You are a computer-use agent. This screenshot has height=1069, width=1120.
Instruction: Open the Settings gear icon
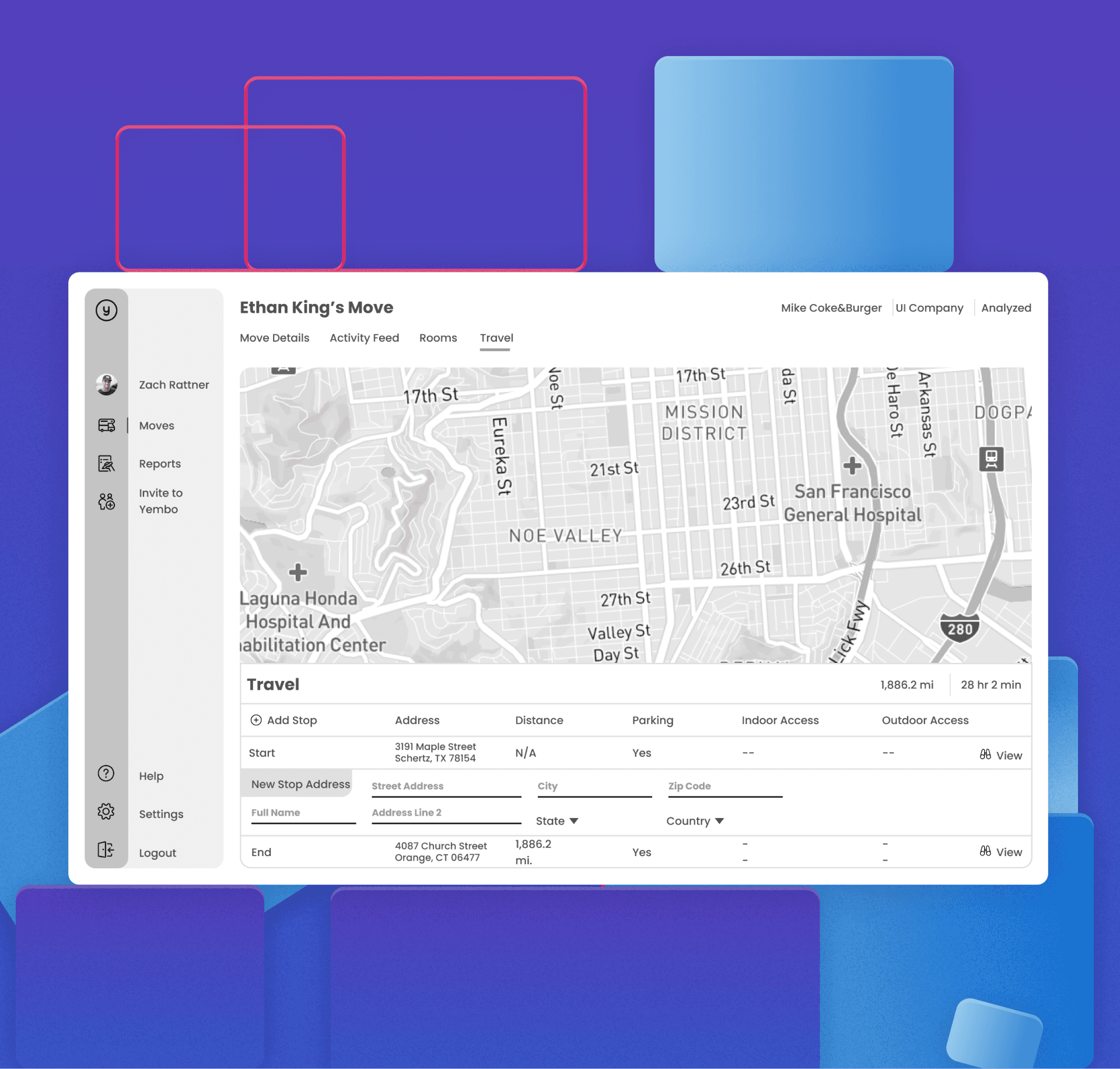[x=106, y=812]
